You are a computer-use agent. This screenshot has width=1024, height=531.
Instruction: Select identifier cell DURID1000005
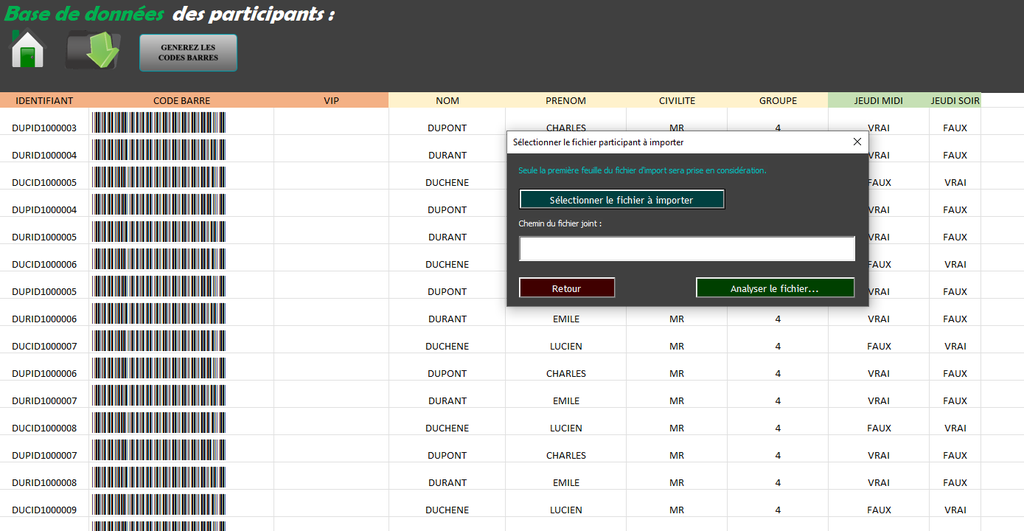[44, 237]
